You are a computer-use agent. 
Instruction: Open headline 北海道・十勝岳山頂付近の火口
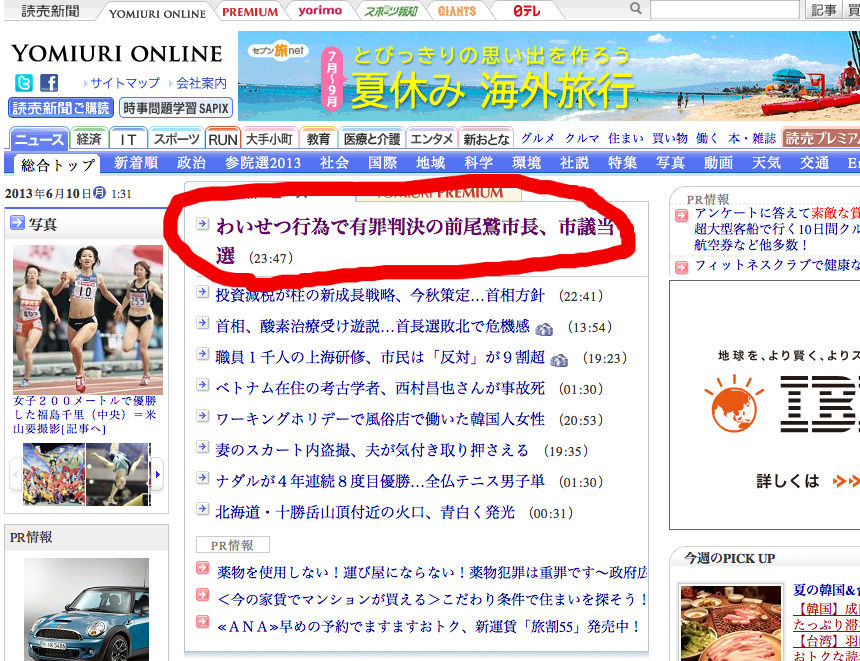(365, 512)
